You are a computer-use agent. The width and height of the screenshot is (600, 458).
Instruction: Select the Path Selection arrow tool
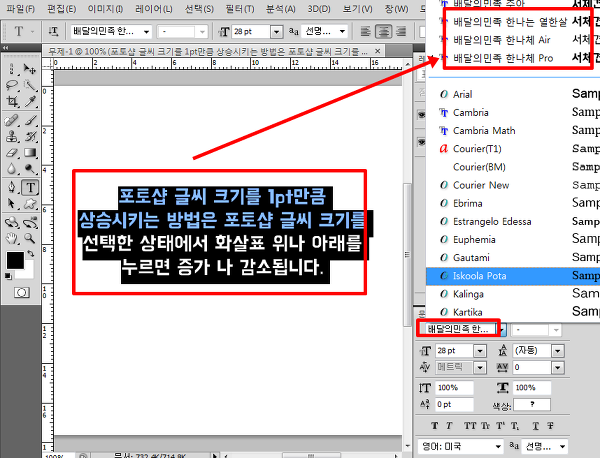tap(12, 203)
